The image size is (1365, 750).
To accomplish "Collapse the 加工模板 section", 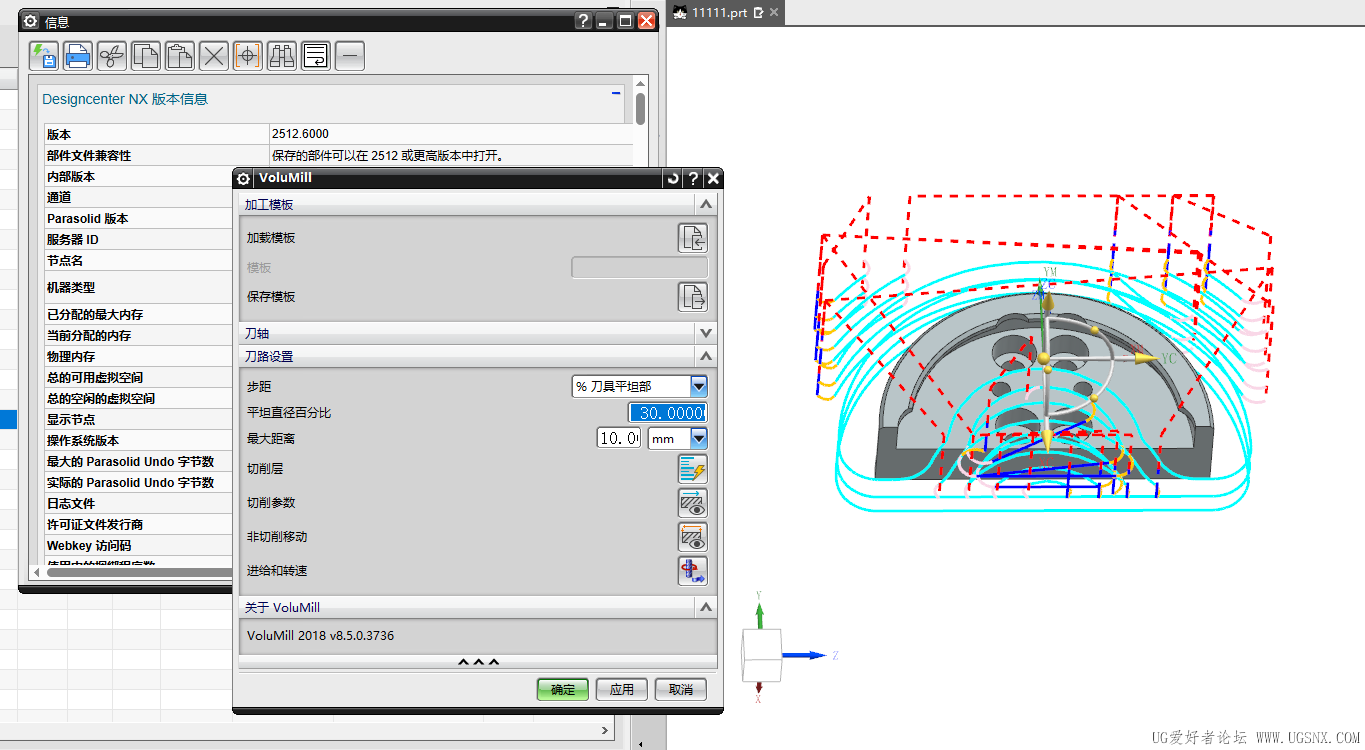I will point(706,204).
